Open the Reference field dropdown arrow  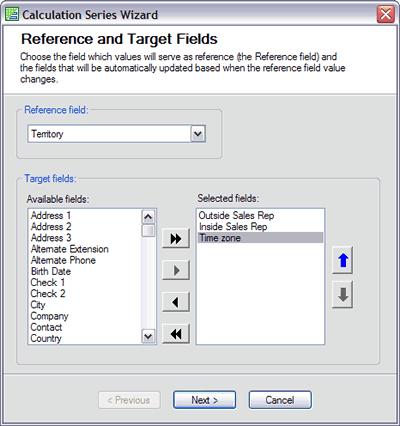click(x=198, y=134)
